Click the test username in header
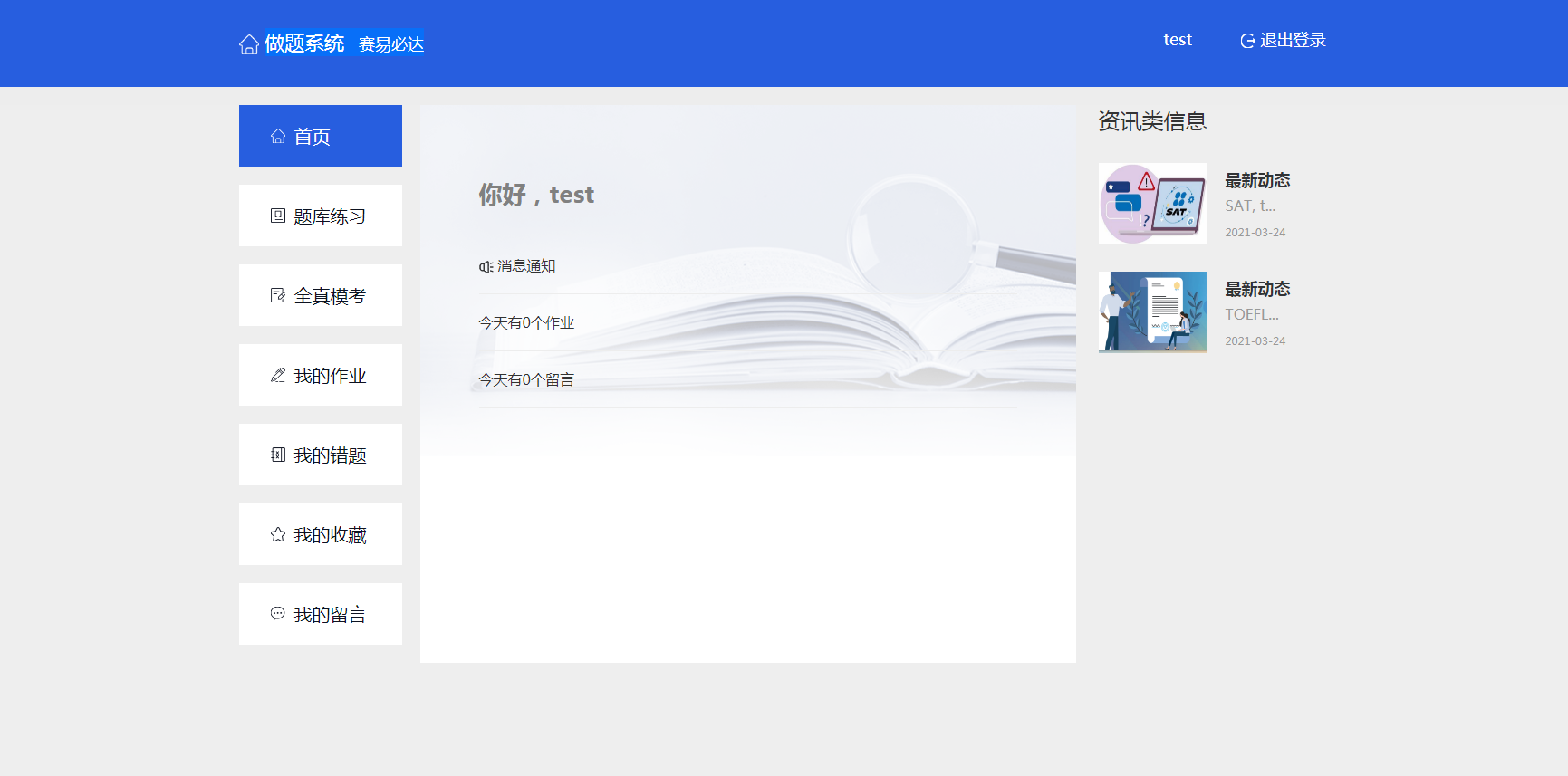The image size is (1568, 776). pyautogui.click(x=1177, y=40)
